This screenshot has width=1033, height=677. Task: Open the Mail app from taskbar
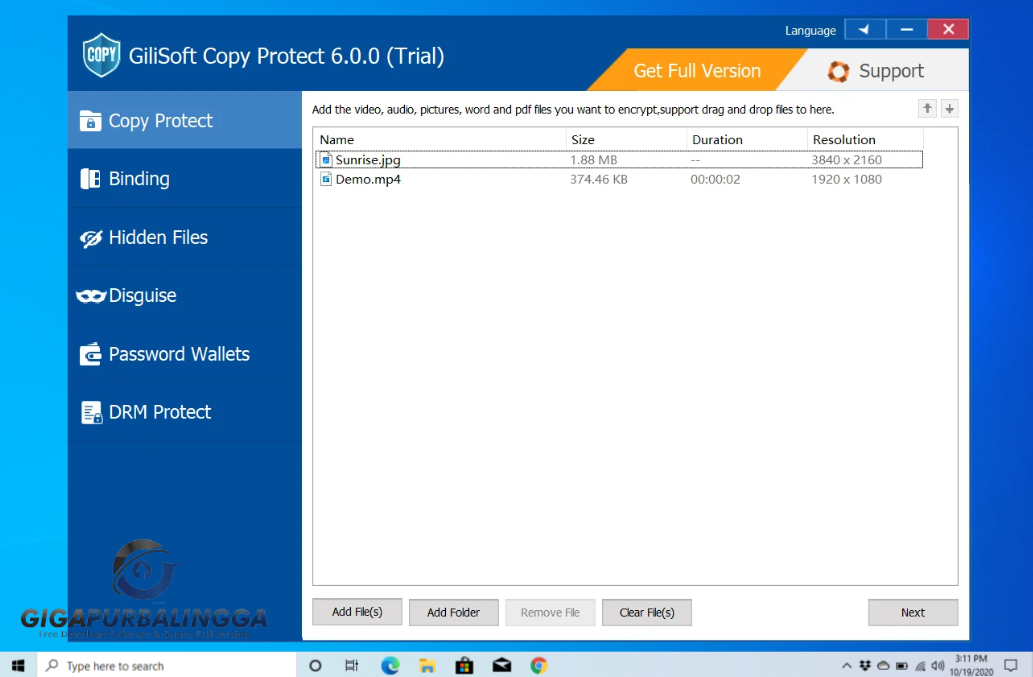pyautogui.click(x=502, y=665)
